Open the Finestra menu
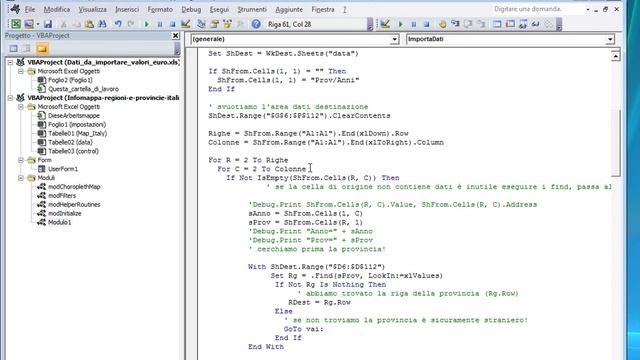The image size is (640, 360). (323, 9)
